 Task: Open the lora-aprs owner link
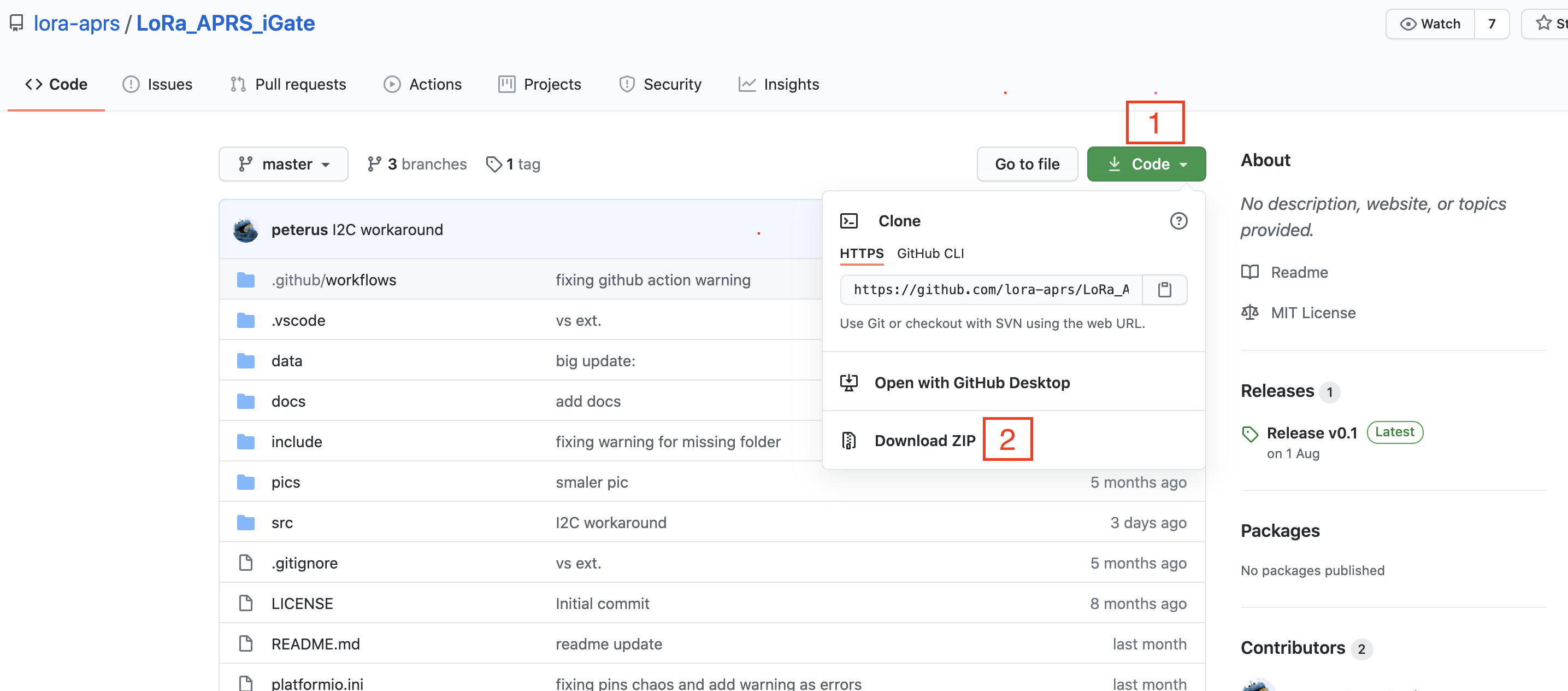tap(76, 23)
